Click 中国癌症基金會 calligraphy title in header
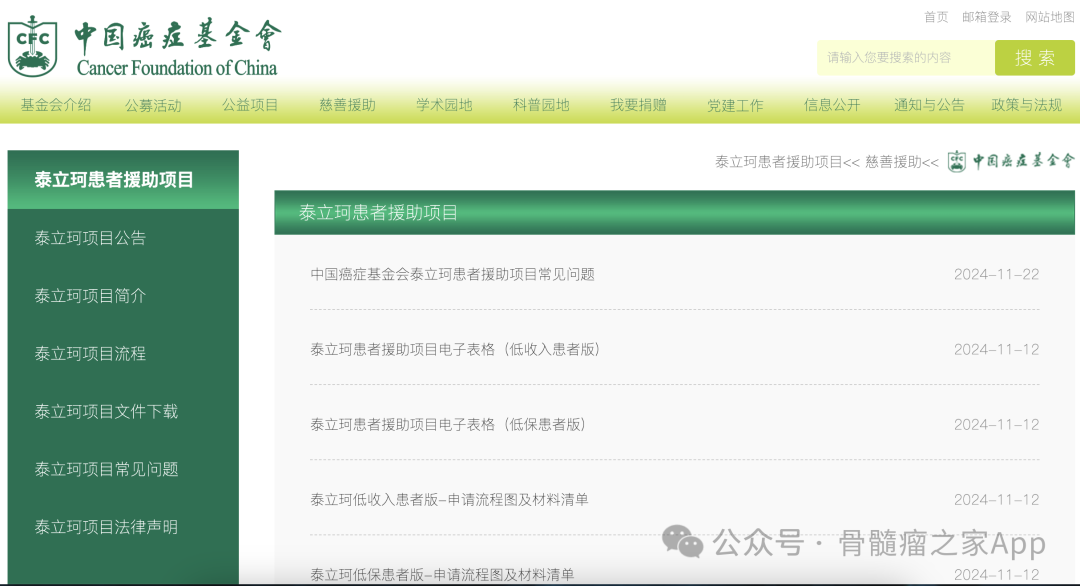Image resolution: width=1080 pixels, height=586 pixels. [x=178, y=36]
